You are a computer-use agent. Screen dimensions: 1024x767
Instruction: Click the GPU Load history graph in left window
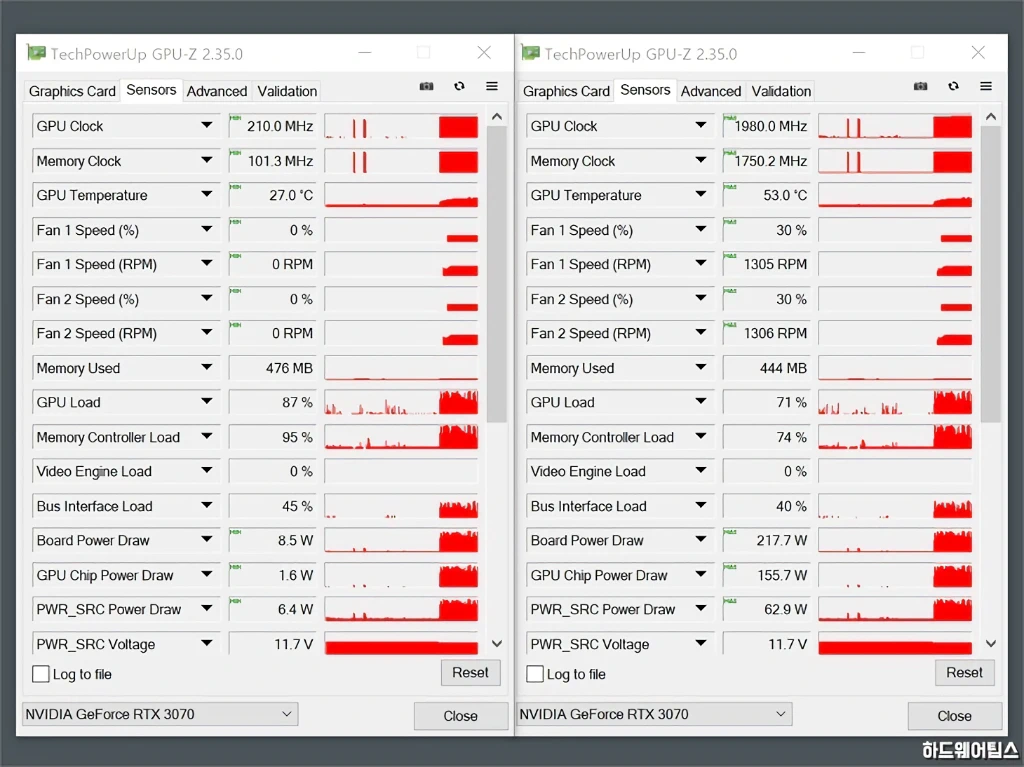401,402
